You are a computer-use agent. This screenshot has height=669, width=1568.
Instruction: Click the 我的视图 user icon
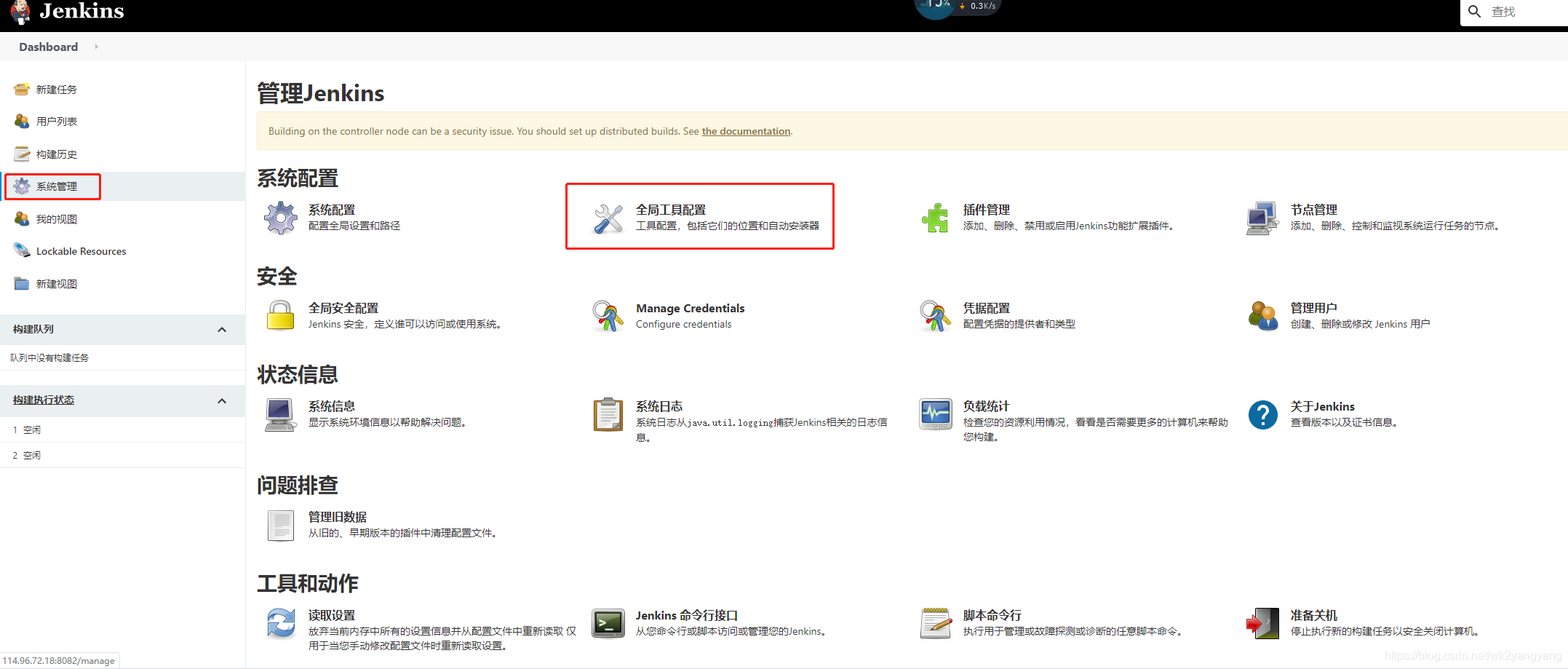[22, 218]
